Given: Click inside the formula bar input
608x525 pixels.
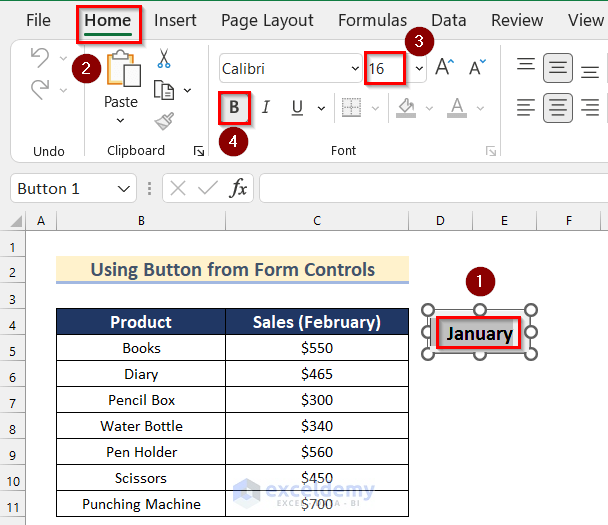Looking at the screenshot, I should (x=434, y=188).
